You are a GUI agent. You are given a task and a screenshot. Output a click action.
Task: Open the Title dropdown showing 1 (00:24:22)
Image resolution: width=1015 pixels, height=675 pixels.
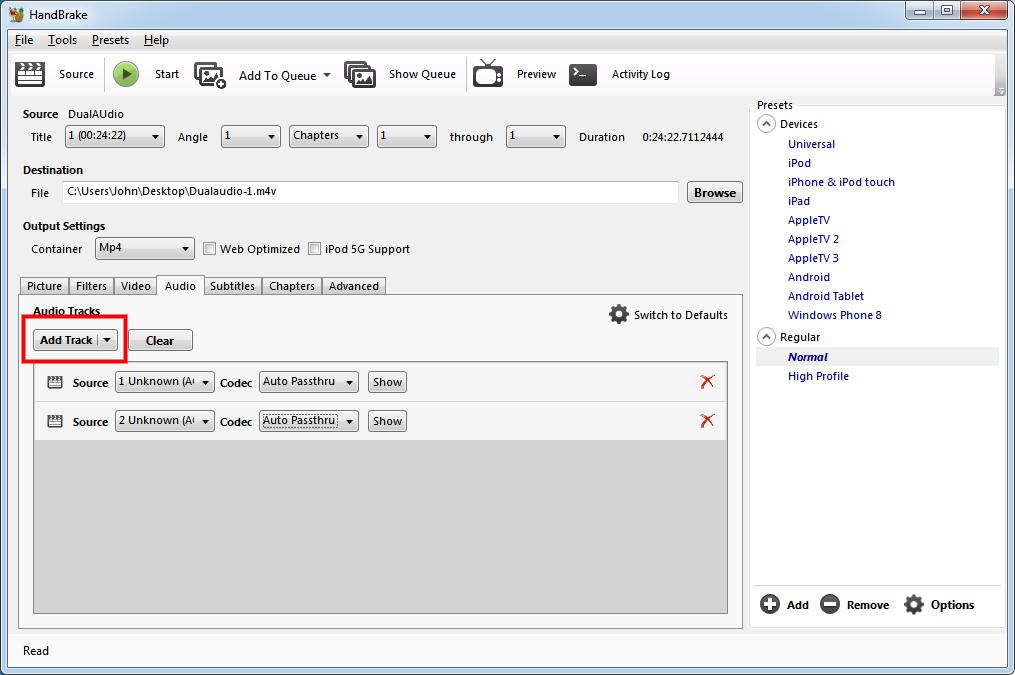coord(114,137)
